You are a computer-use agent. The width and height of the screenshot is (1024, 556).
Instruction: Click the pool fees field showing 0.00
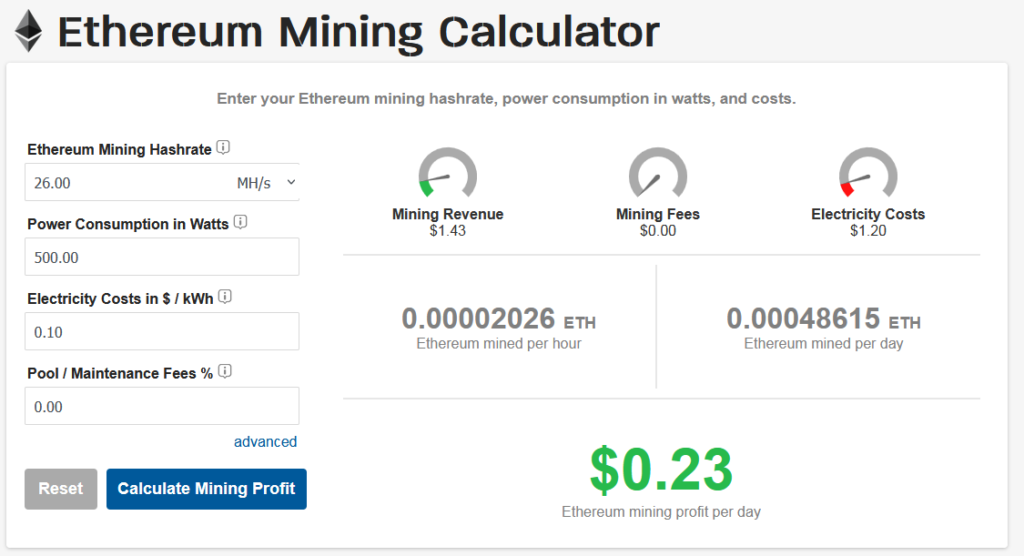(162, 407)
